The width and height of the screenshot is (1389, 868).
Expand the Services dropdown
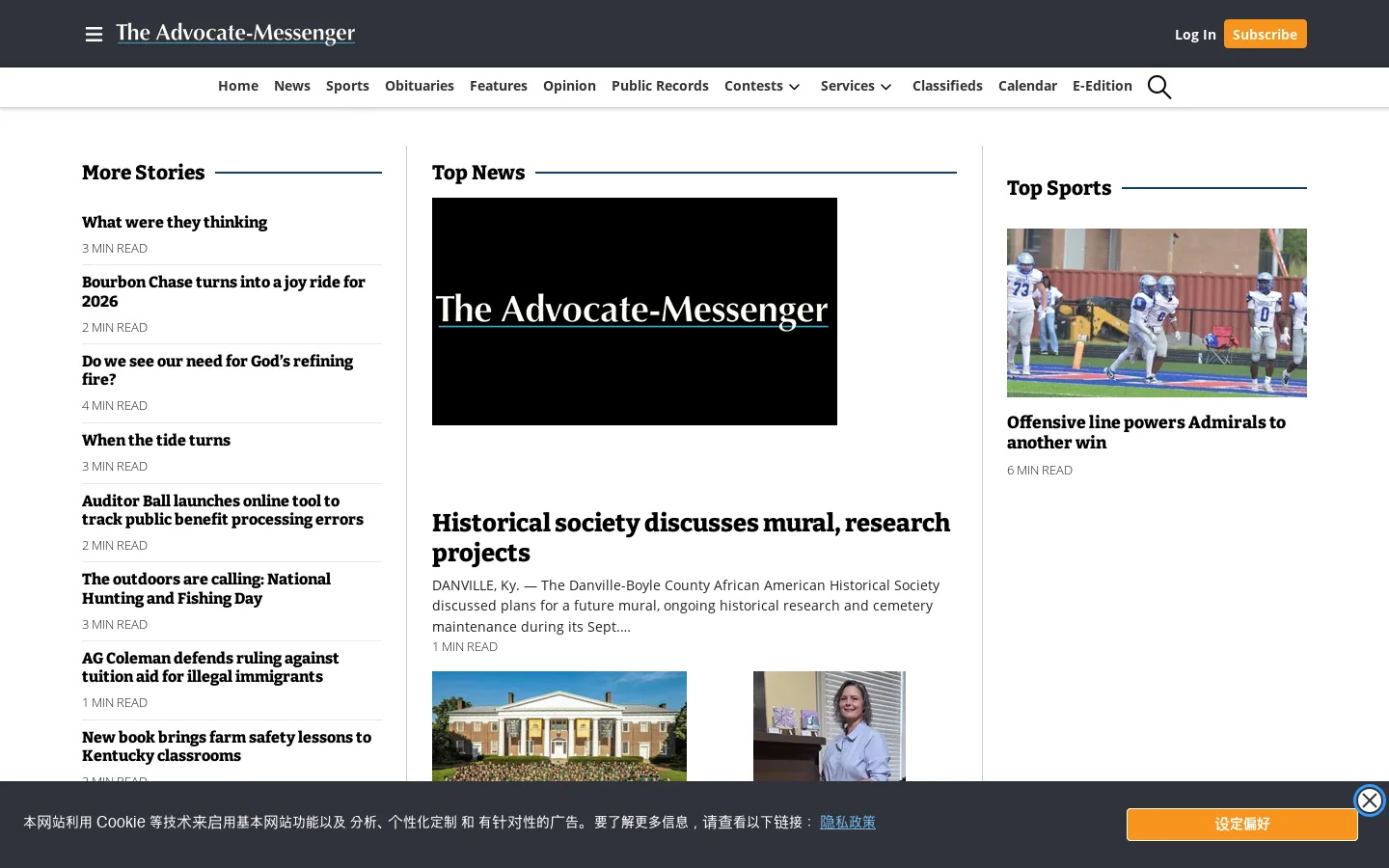857,86
